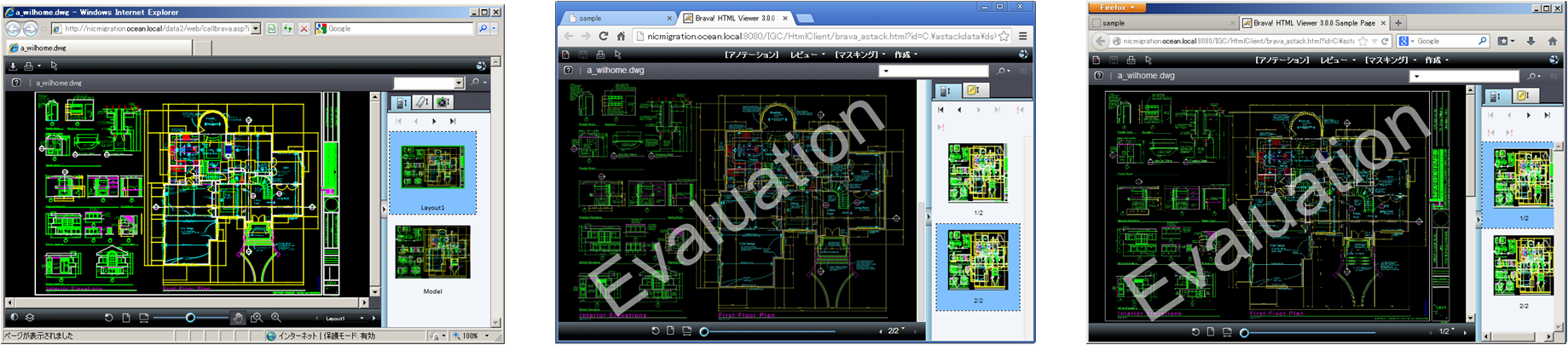Click the zoom slider handle in Chrome viewer

tap(704, 331)
